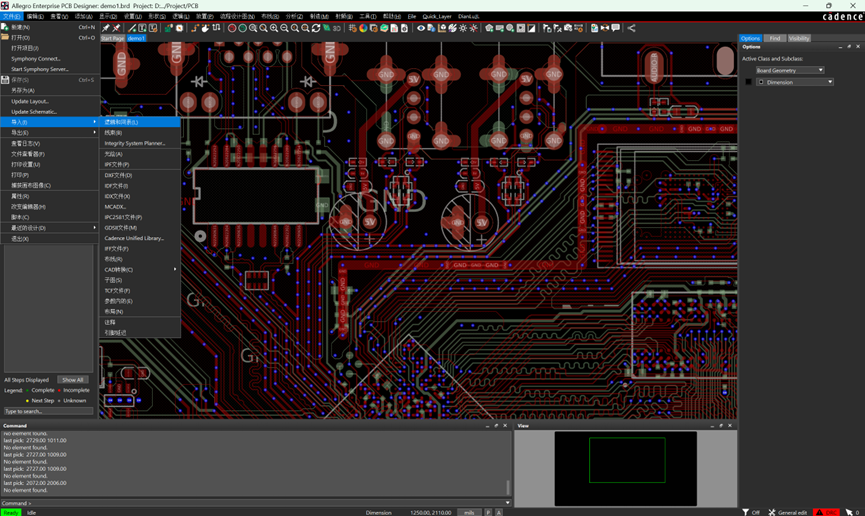The width and height of the screenshot is (865, 516).
Task: Click the grid toggle toolbar icon
Action: click(x=353, y=28)
